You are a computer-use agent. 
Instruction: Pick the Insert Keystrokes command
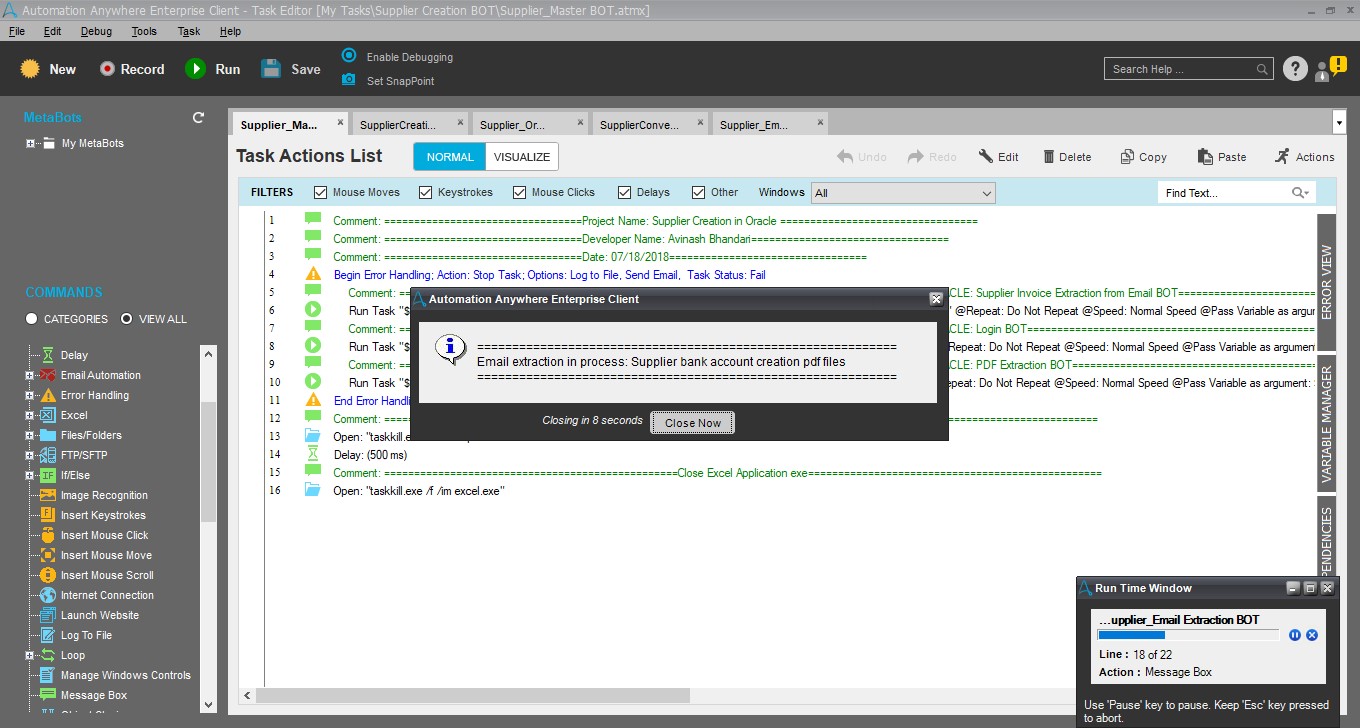point(103,515)
